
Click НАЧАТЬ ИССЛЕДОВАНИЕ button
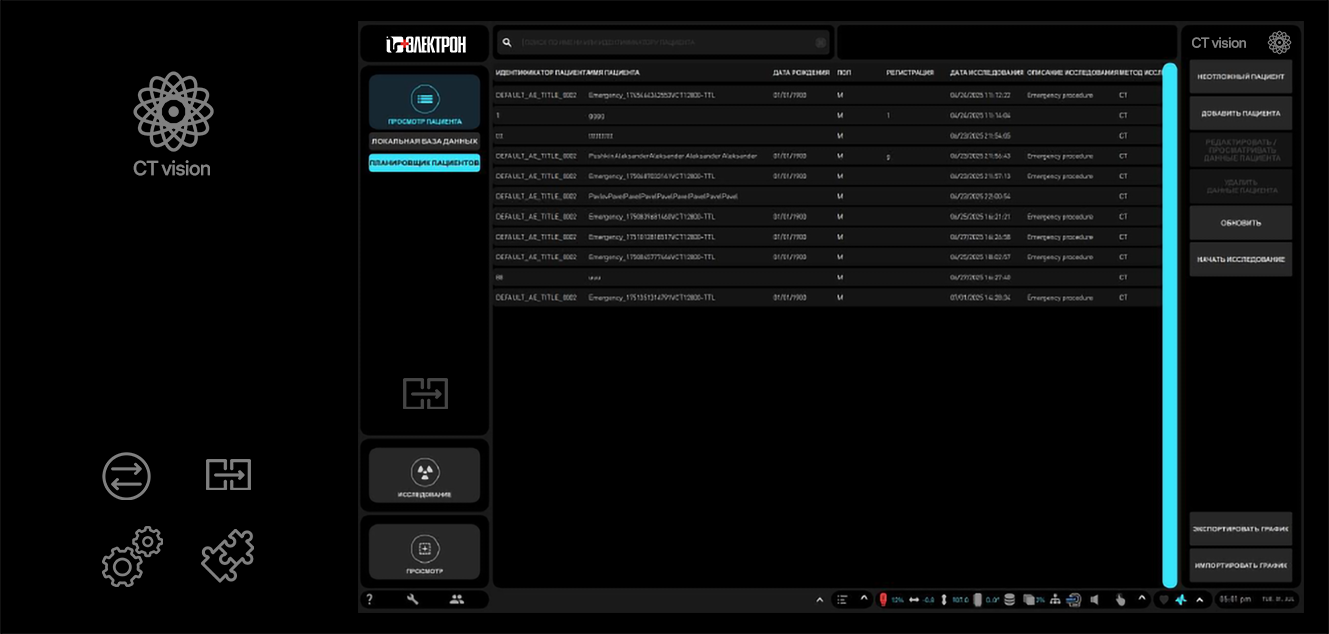coord(1240,259)
